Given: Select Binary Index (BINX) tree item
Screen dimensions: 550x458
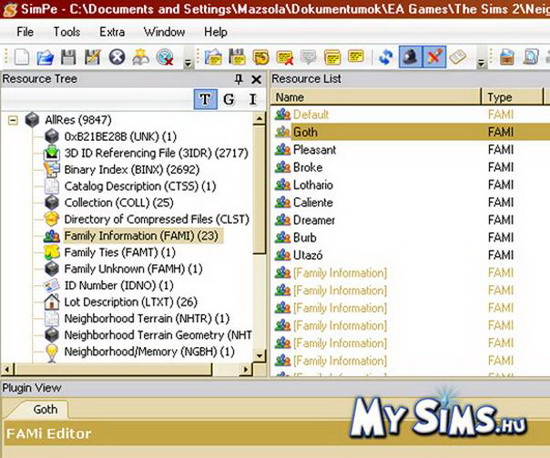Looking at the screenshot, I should coord(132,169).
